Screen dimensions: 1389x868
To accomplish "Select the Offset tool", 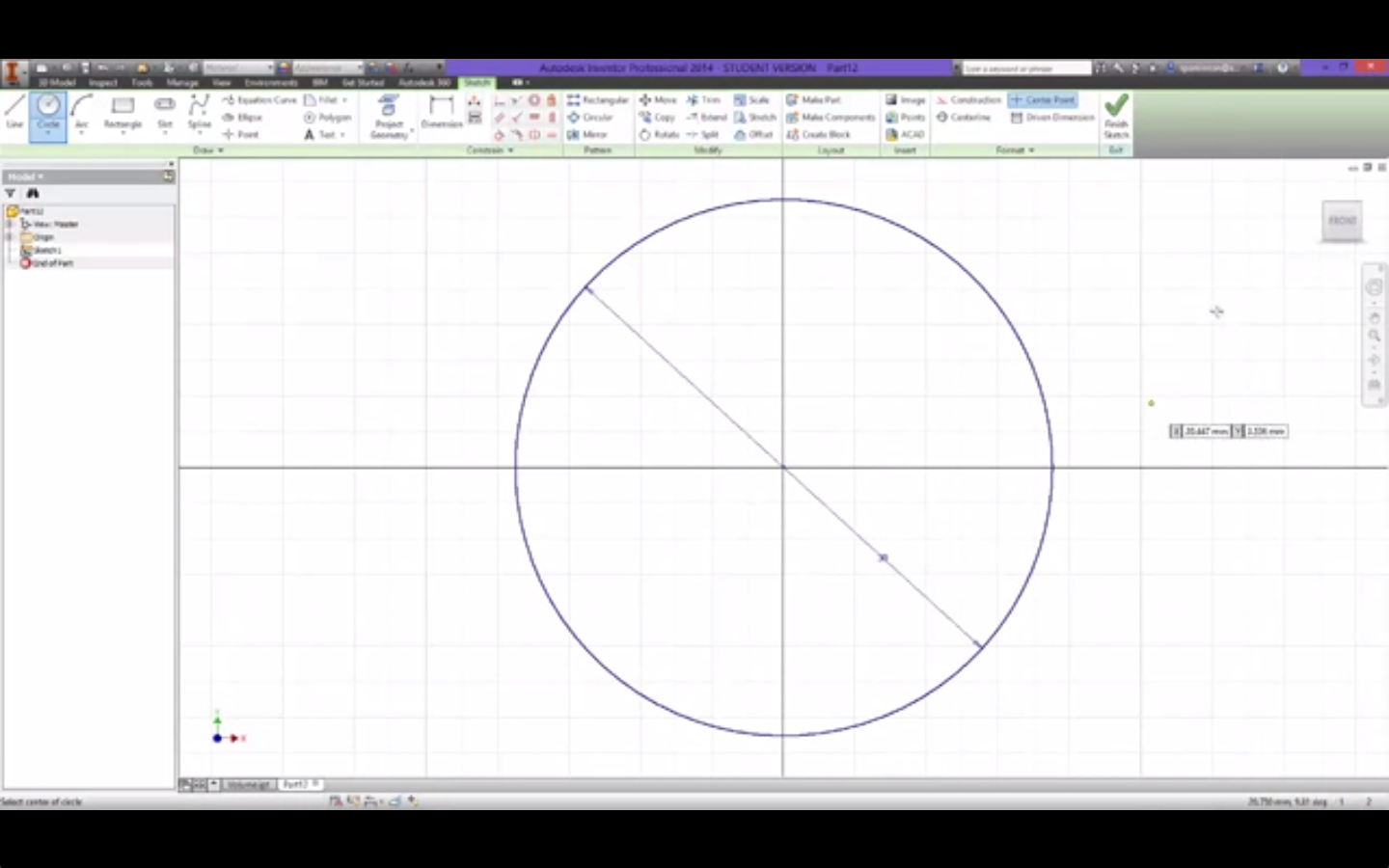I will pyautogui.click(x=753, y=135).
